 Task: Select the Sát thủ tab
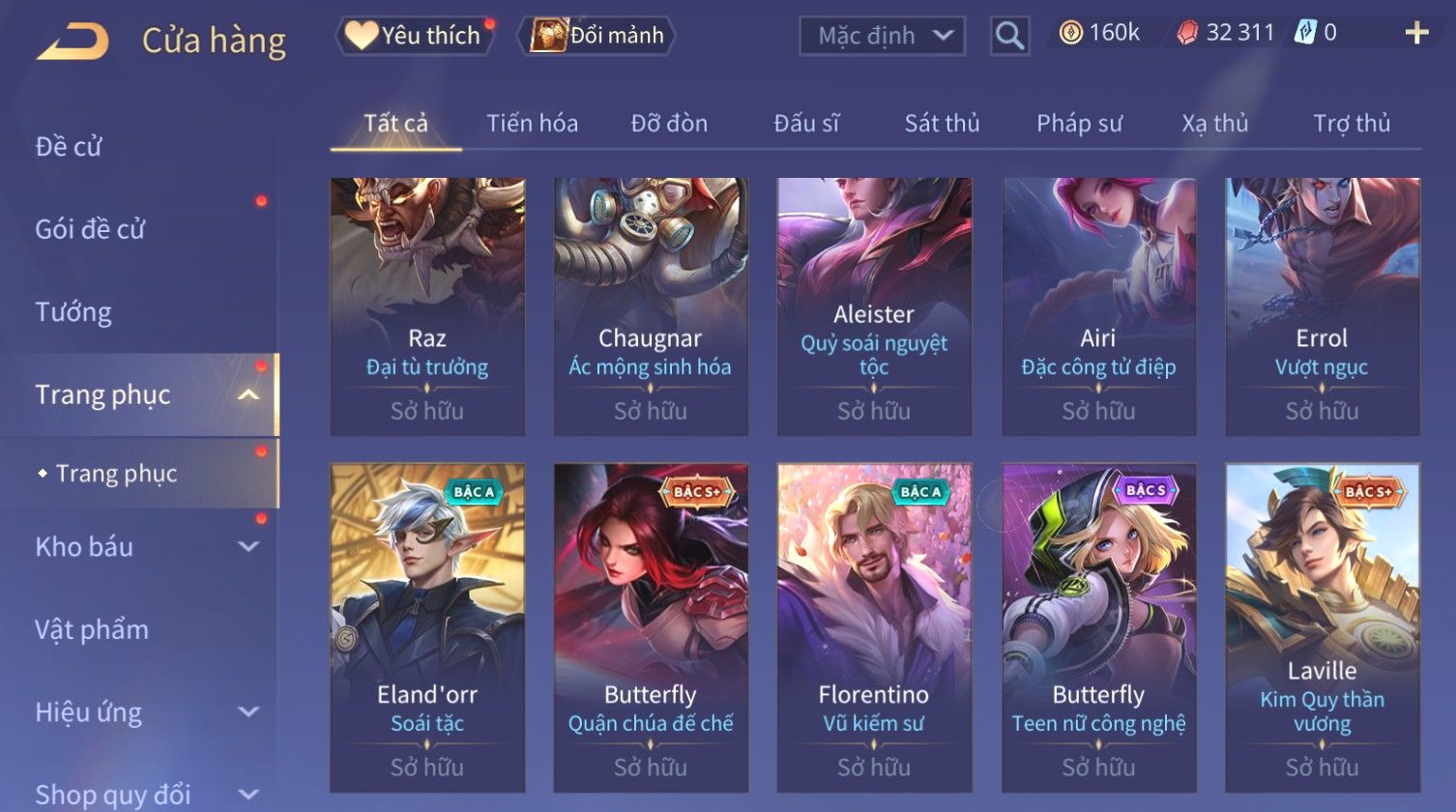(x=942, y=124)
